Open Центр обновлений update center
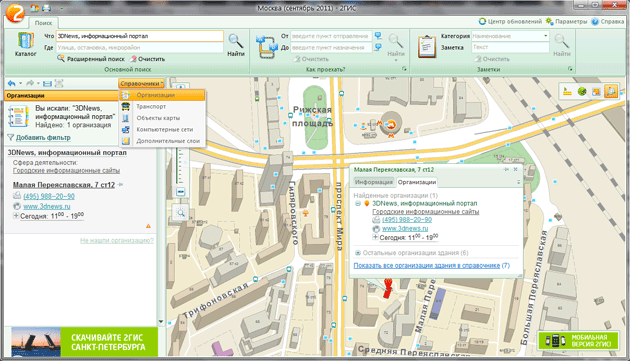The image size is (630, 361). click(x=510, y=21)
